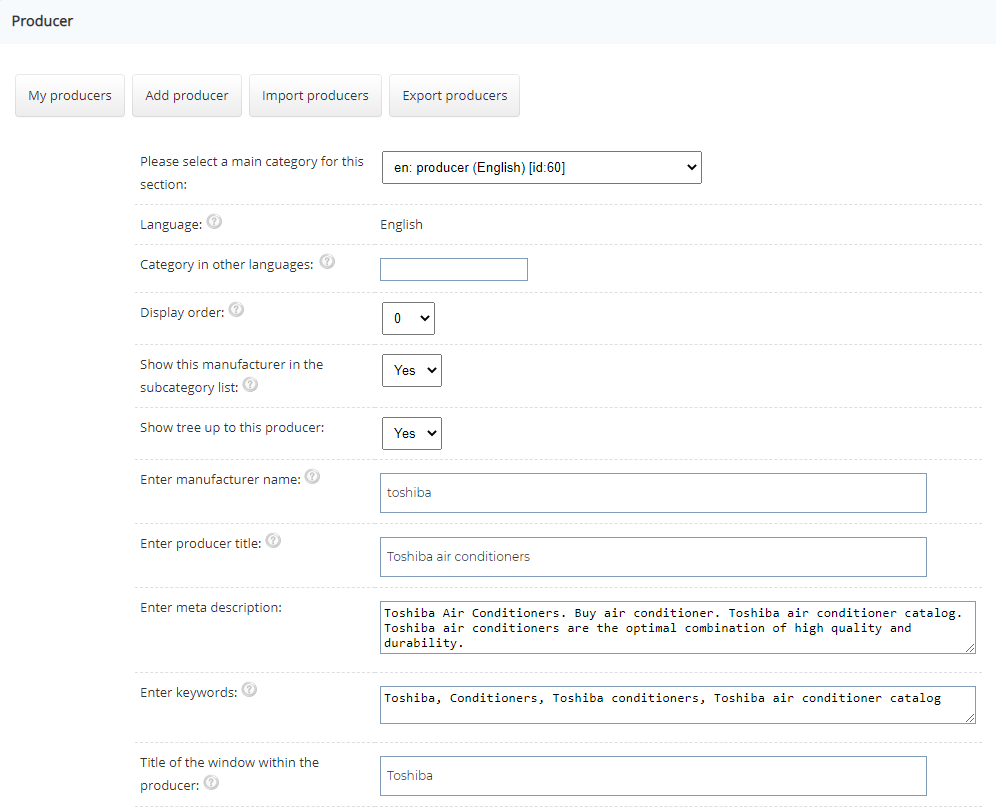Screen dimensions: 996x809
Task: Select Export producers
Action: 455,95
